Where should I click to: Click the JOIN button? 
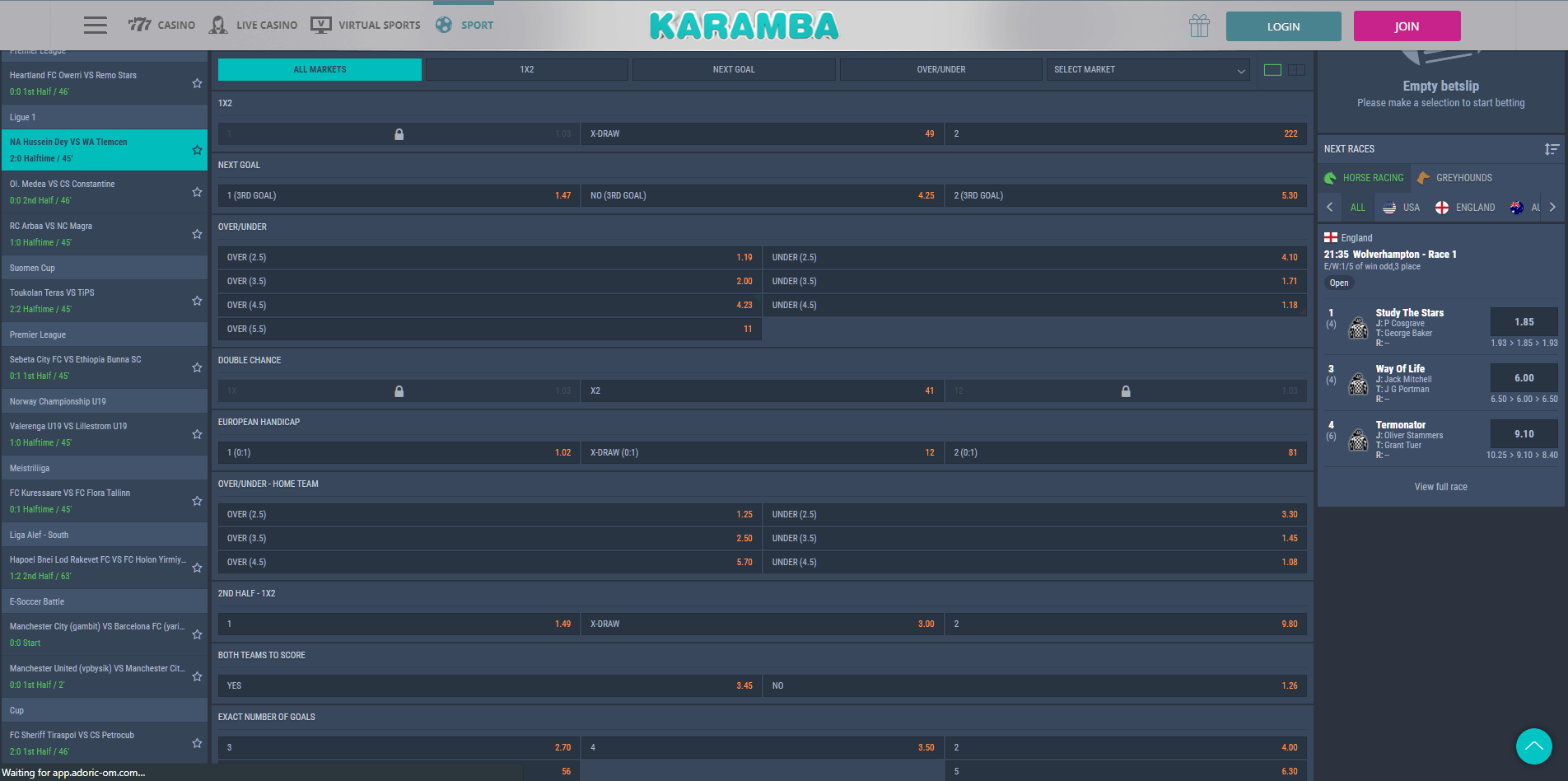[1407, 26]
